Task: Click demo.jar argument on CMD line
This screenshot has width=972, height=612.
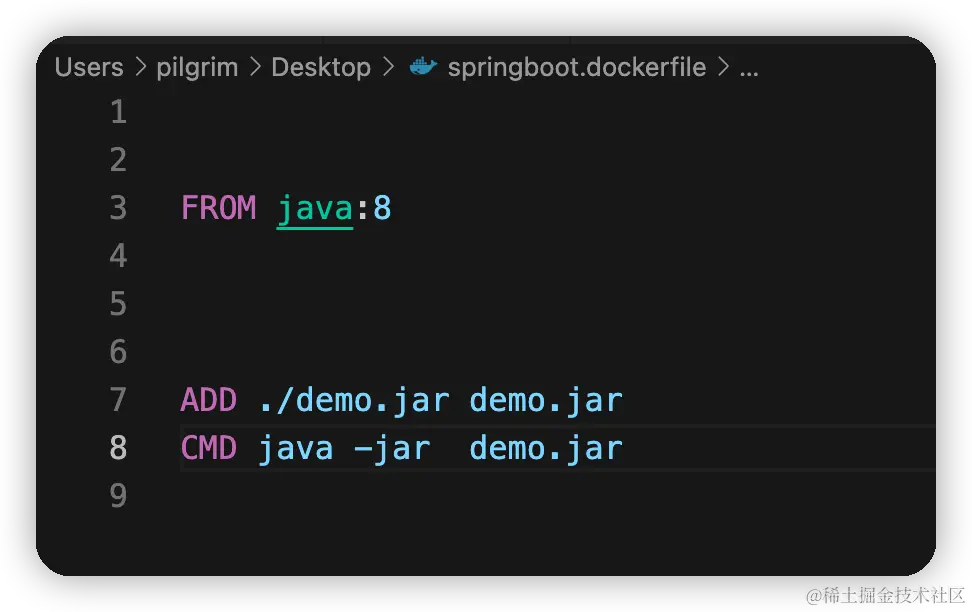Action: point(546,450)
